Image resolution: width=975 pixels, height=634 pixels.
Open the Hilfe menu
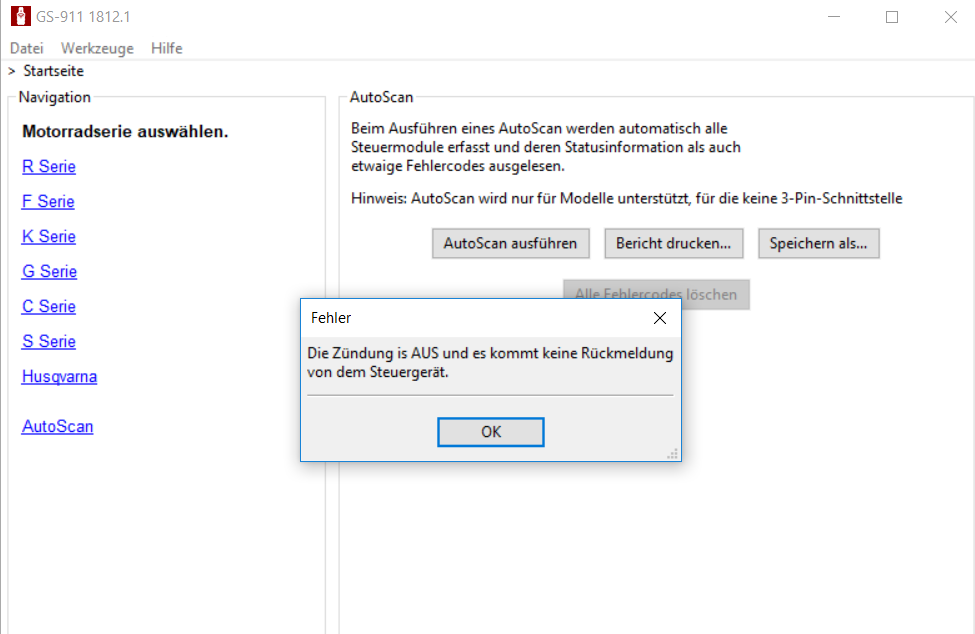[167, 48]
